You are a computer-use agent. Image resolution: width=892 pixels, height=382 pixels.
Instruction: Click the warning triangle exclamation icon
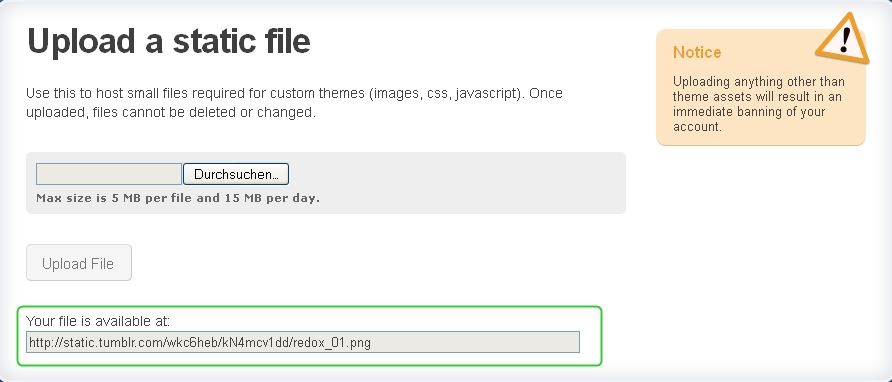[843, 38]
